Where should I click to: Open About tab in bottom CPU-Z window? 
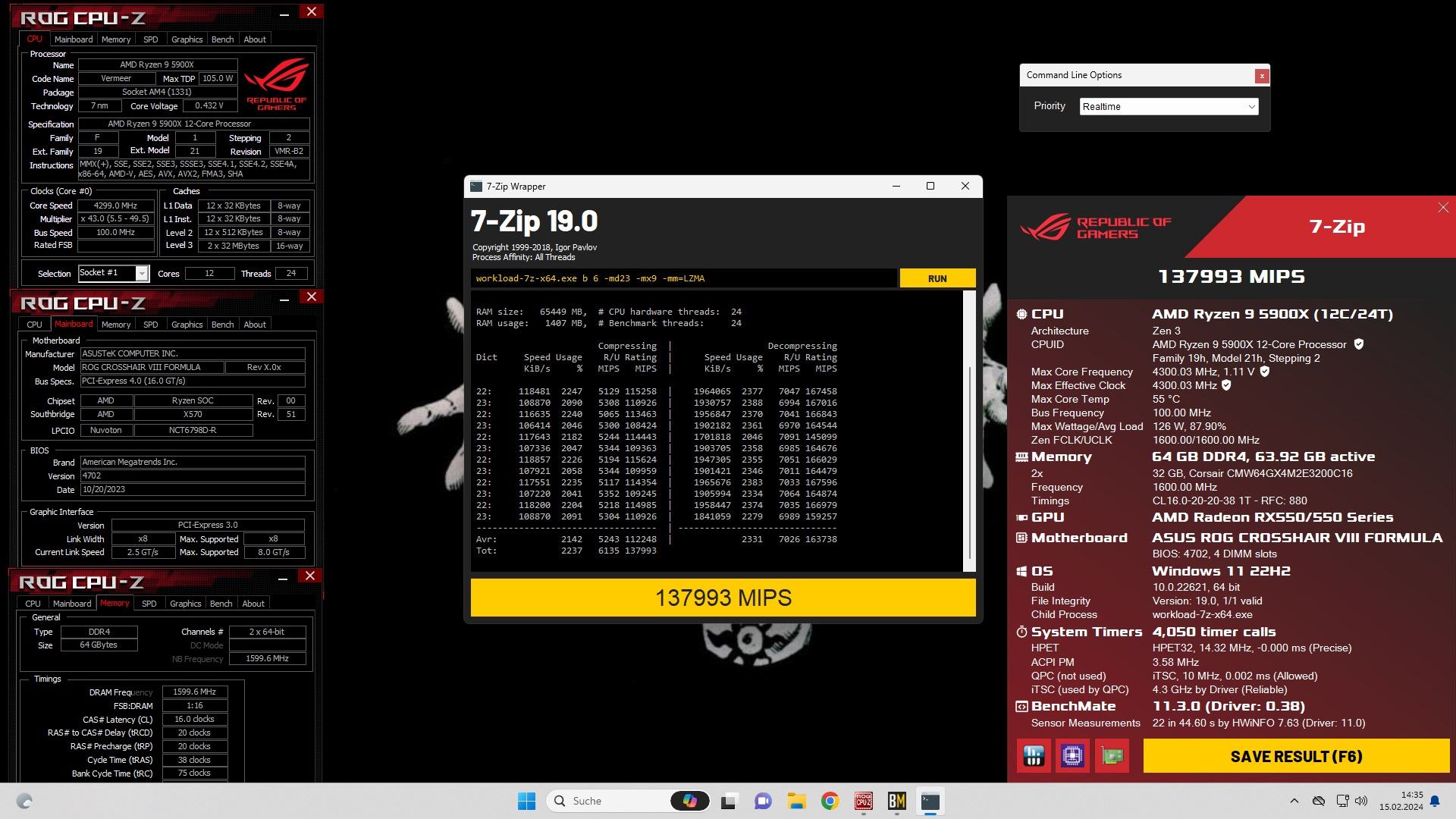[253, 604]
